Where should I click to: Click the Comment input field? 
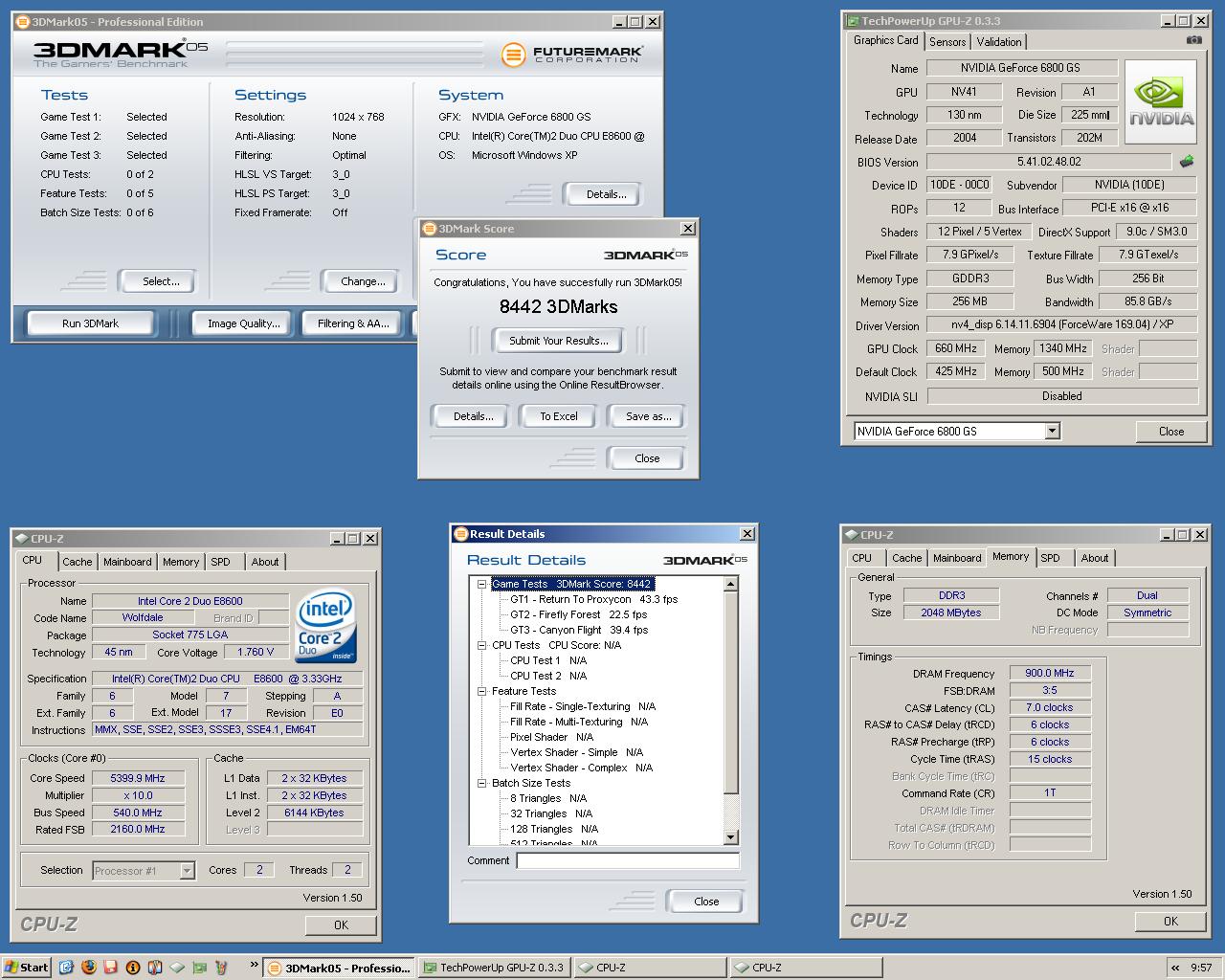[628, 860]
